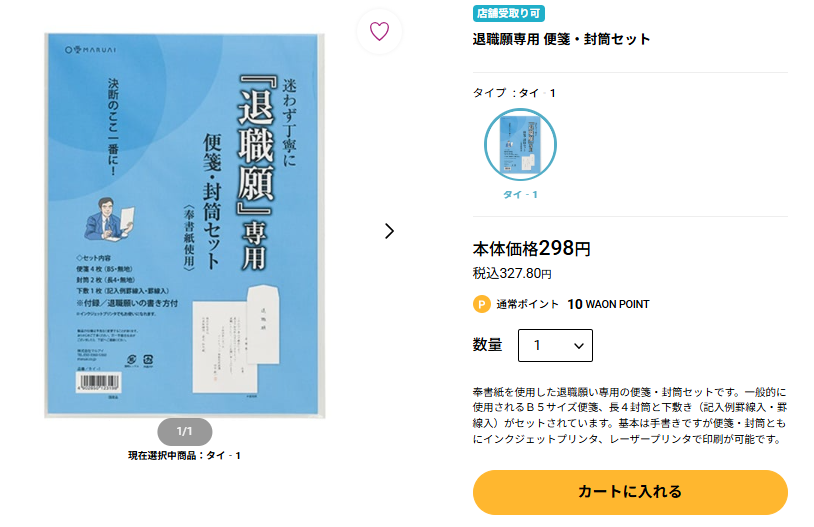Click the タイ-1 label under the thumbnail

(x=520, y=195)
